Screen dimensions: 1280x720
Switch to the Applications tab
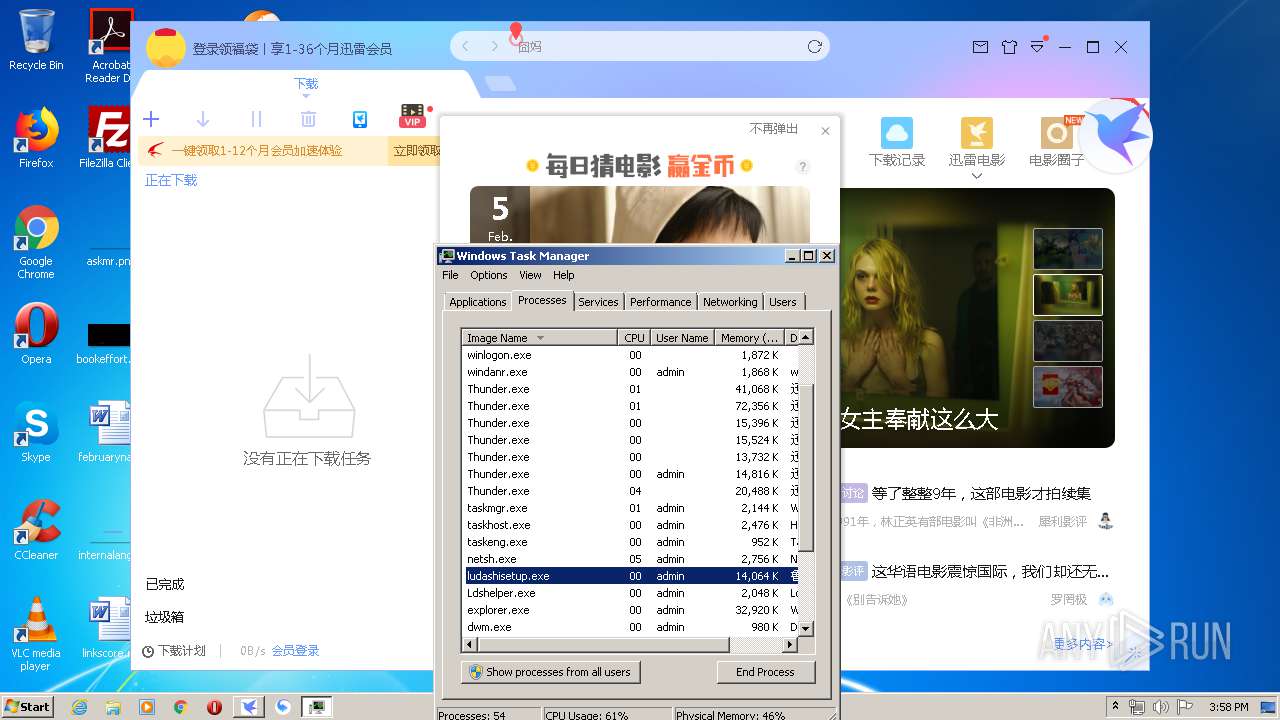tap(478, 302)
